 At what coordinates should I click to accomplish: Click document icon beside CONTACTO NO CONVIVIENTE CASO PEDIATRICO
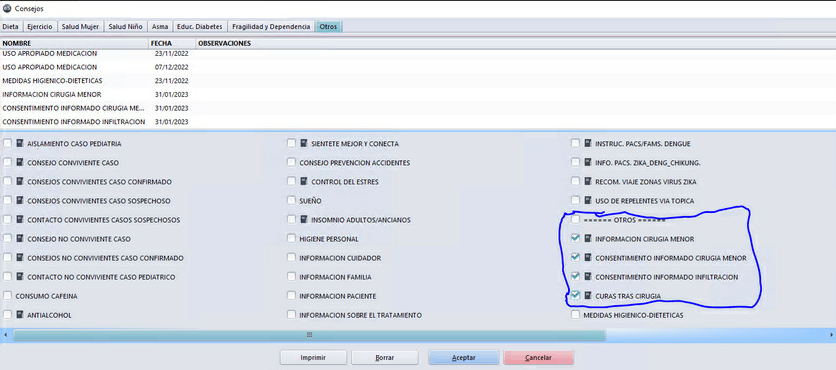point(20,277)
